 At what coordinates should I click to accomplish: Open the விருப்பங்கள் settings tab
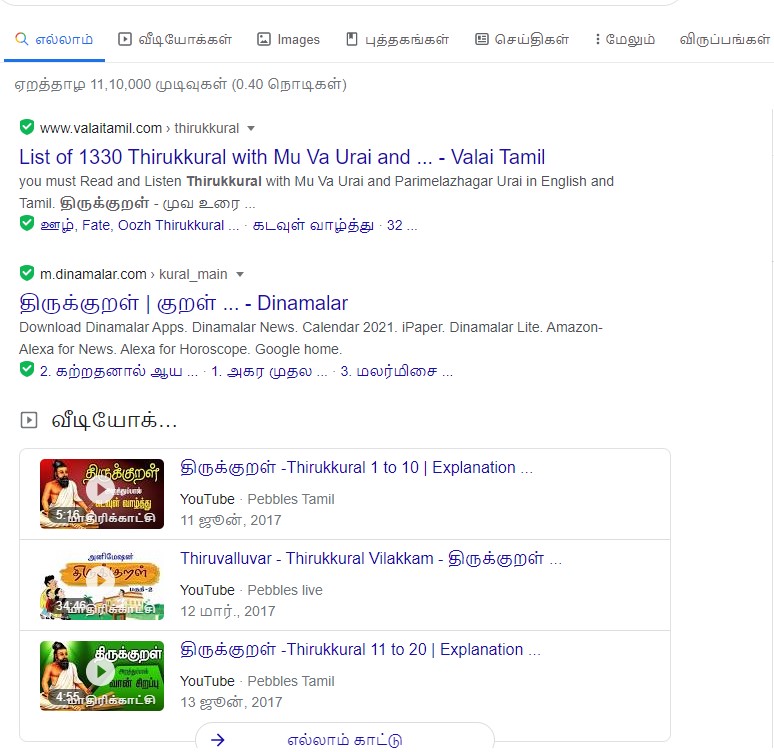725,39
